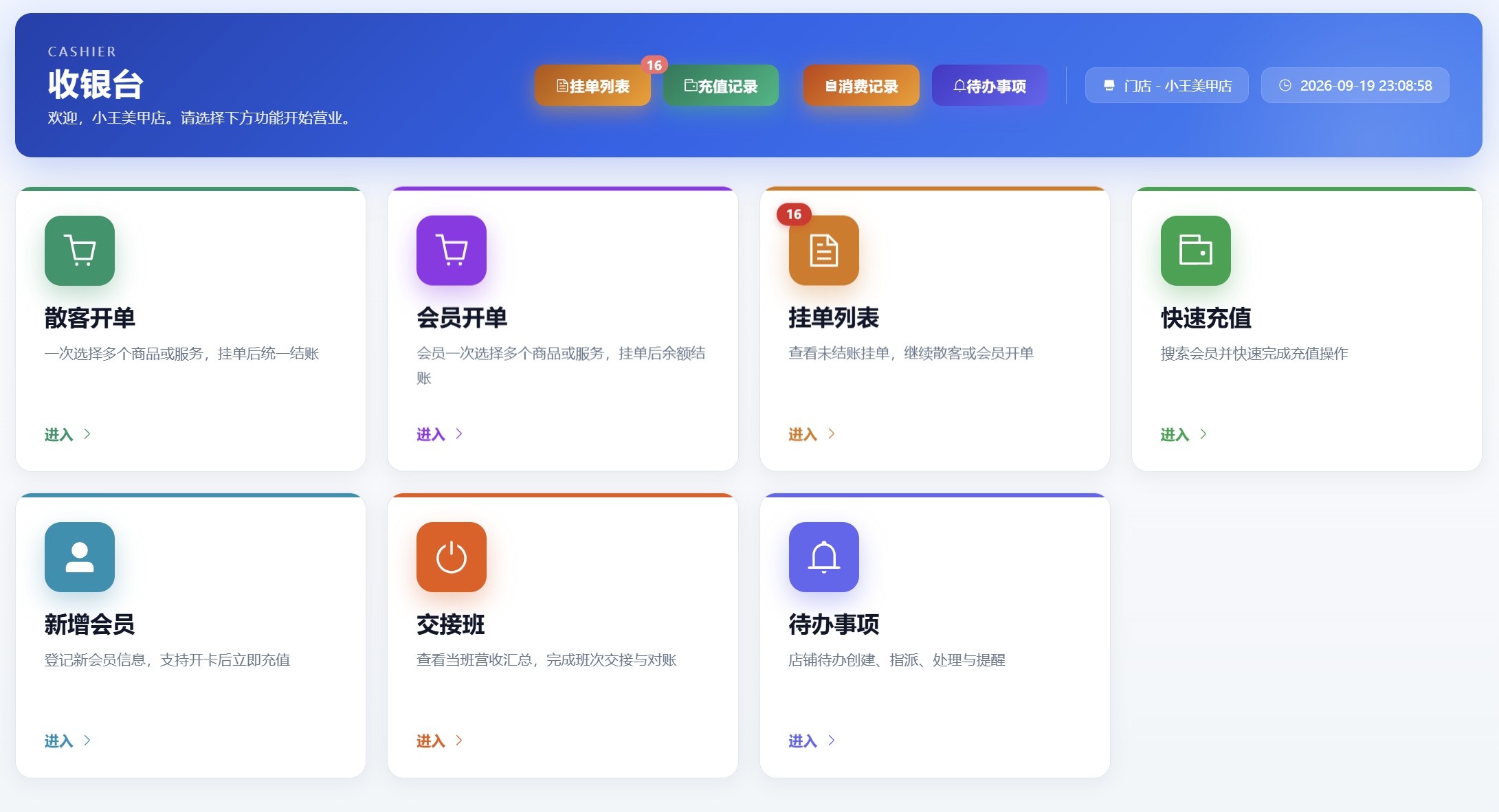
Task: Click the orange document icon for 挂单列表
Action: click(824, 251)
